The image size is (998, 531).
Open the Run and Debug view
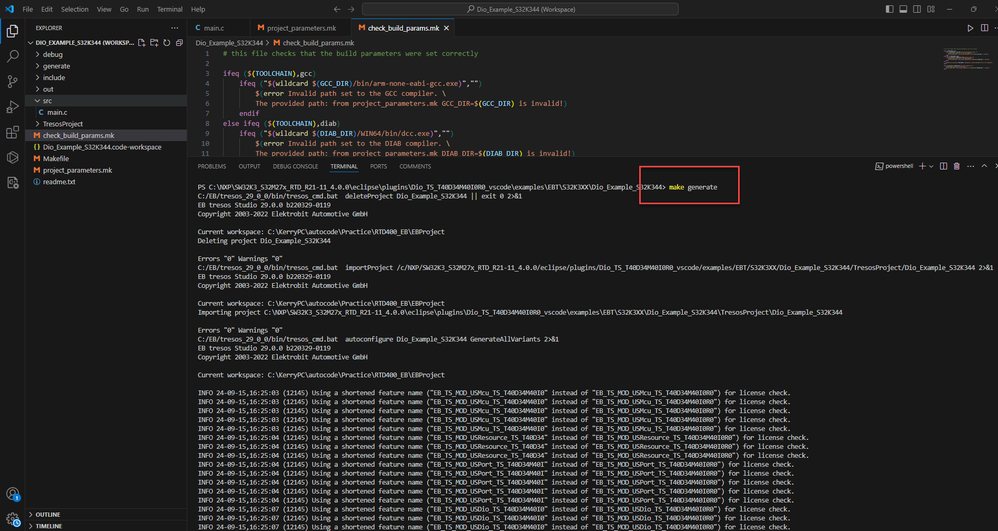pos(12,107)
